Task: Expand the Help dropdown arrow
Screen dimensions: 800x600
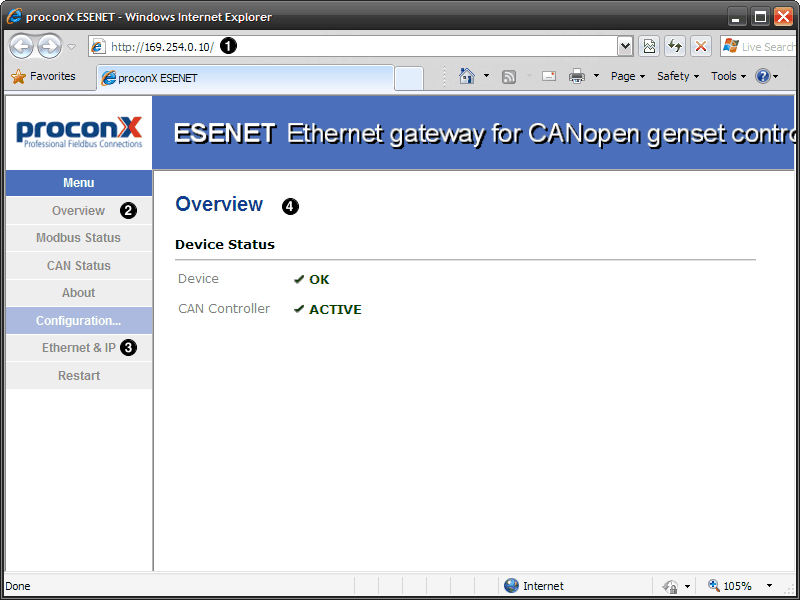Action: click(776, 77)
